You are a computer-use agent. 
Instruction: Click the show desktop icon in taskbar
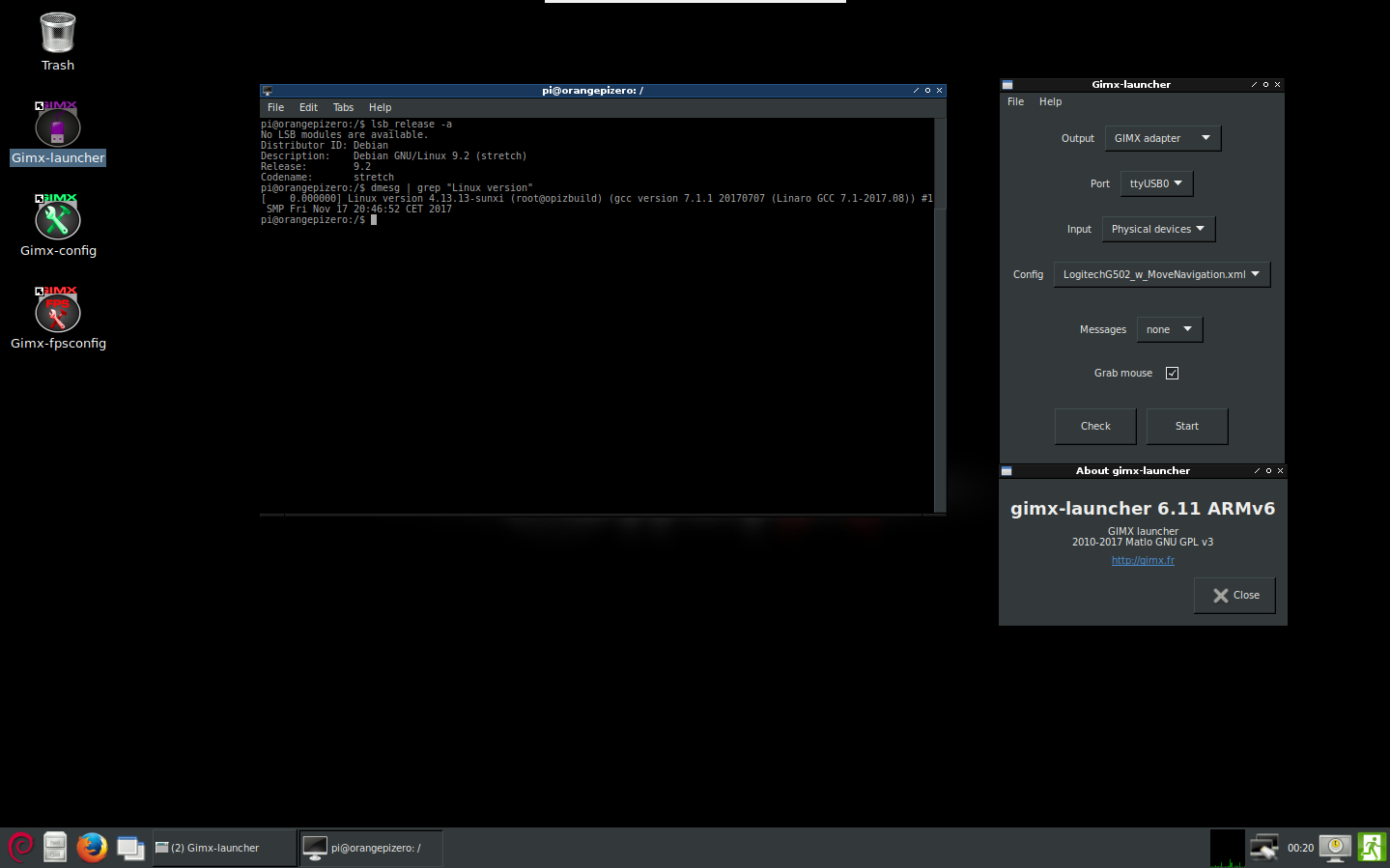[130, 848]
